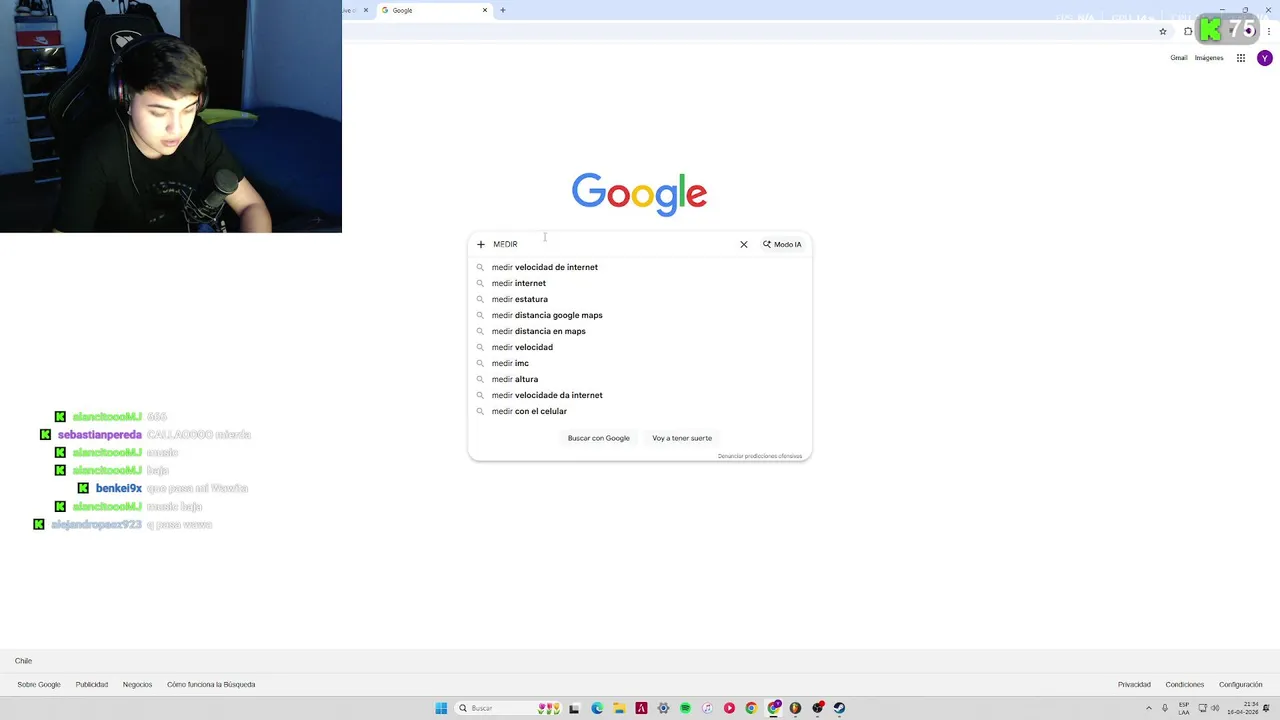Open the volume control in system tray

[1215, 708]
